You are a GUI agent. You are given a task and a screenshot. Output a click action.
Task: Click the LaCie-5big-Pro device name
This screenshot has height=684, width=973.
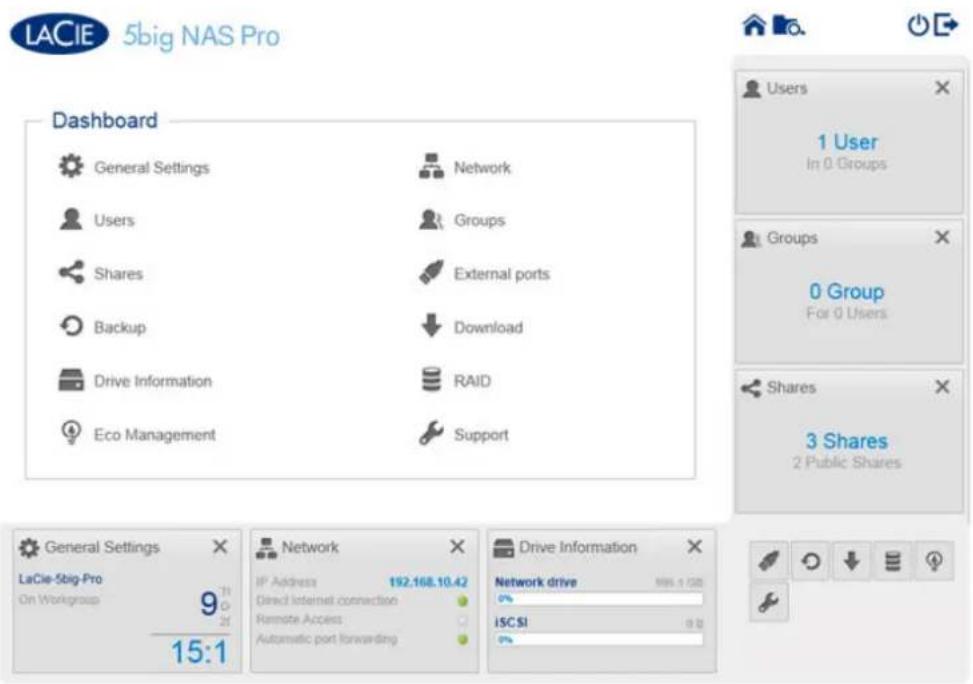coord(60,578)
